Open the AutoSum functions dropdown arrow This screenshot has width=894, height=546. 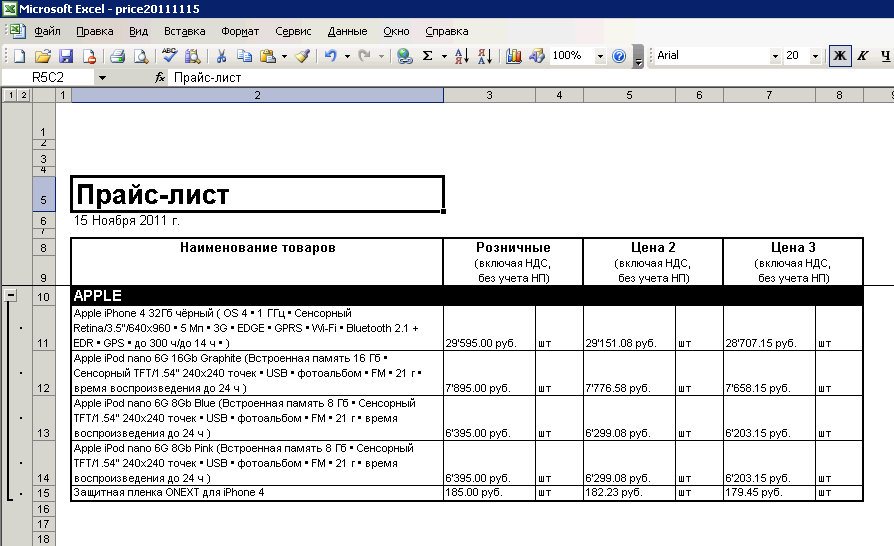coord(444,56)
